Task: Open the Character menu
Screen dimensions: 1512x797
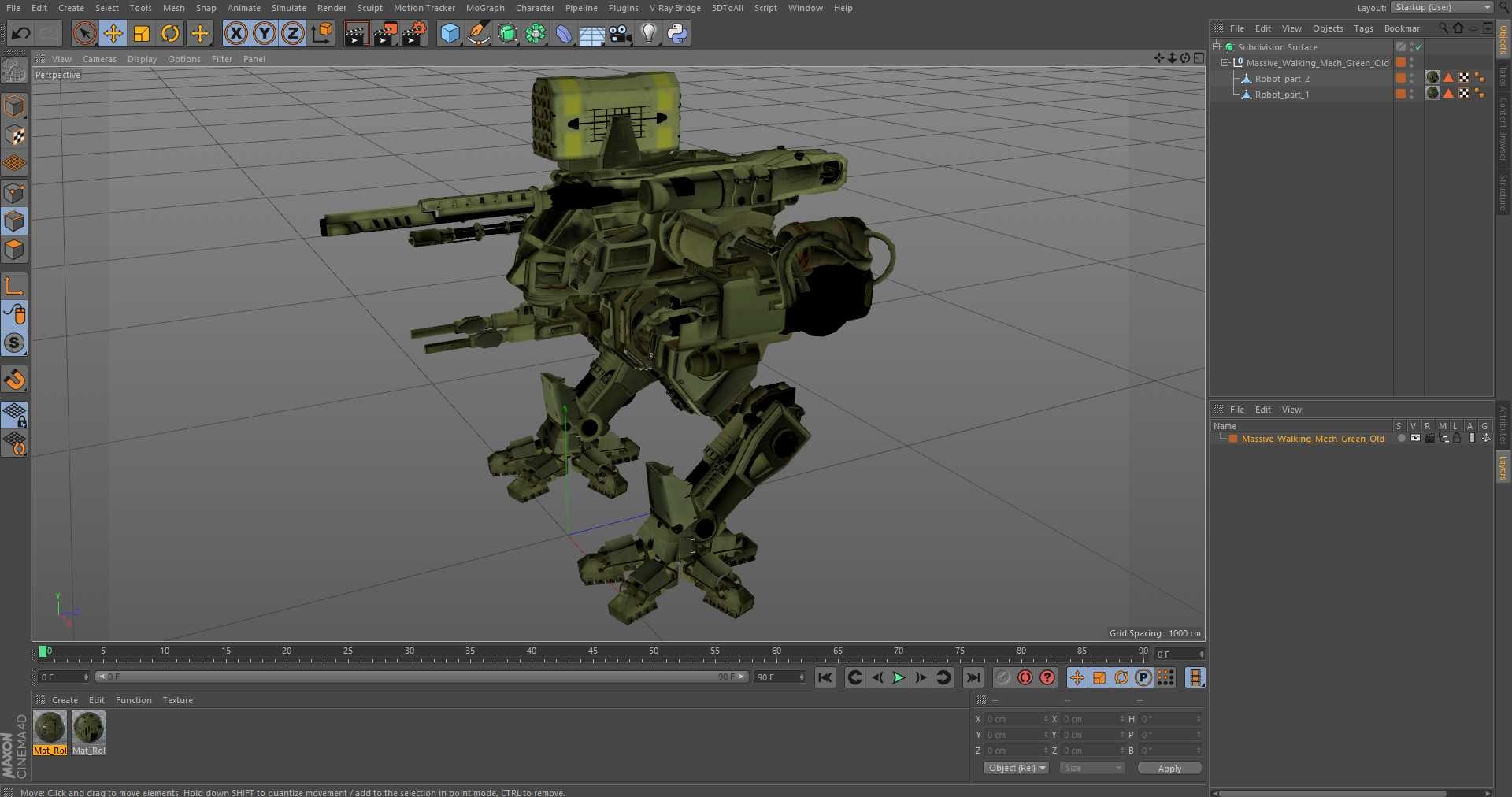Action: tap(535, 8)
